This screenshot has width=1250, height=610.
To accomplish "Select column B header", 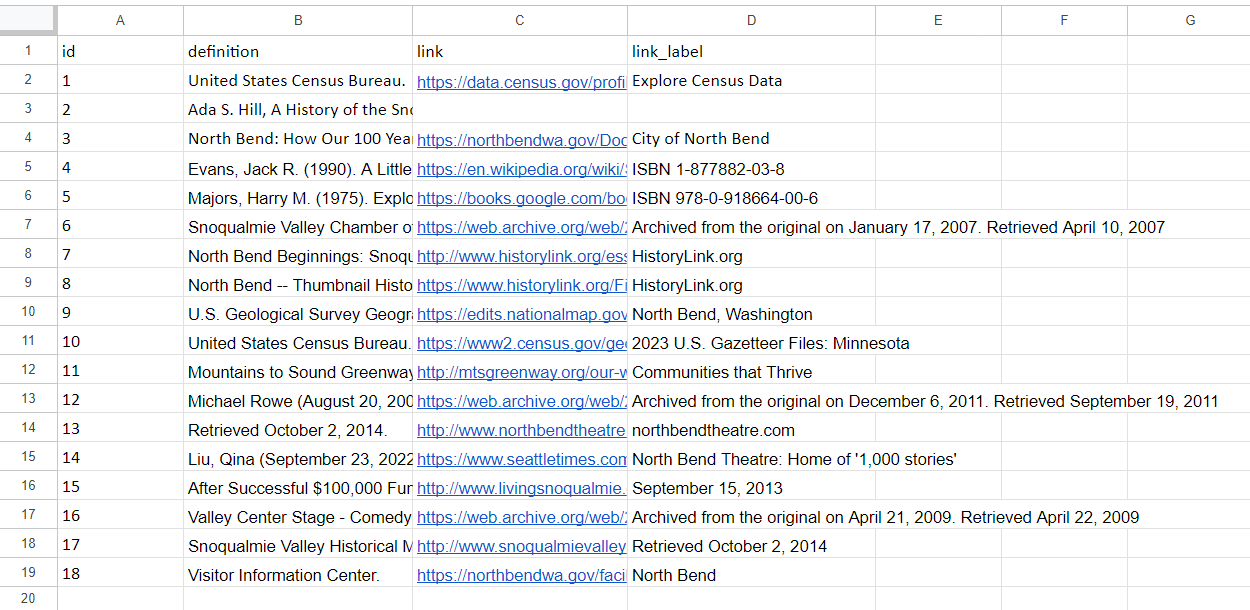I will 298,20.
